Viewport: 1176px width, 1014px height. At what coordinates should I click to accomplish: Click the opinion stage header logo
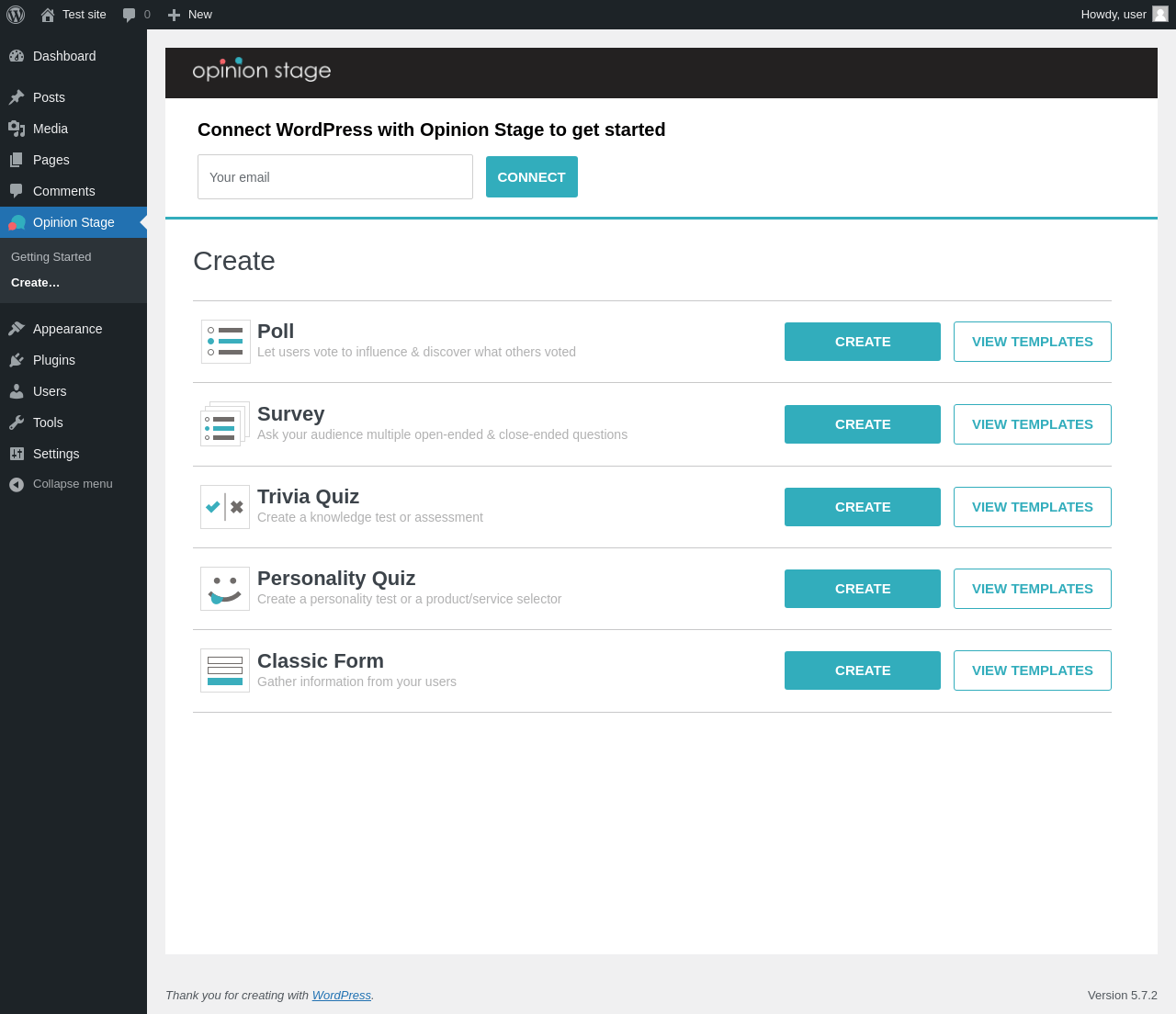point(262,70)
